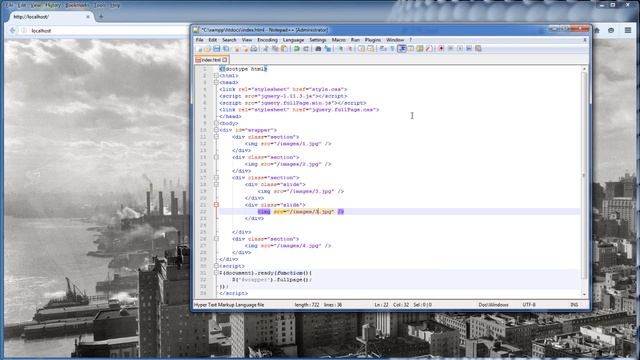Screen dimensions: 640x360
Task: Click the browser Back arrow button
Action: tap(12, 31)
